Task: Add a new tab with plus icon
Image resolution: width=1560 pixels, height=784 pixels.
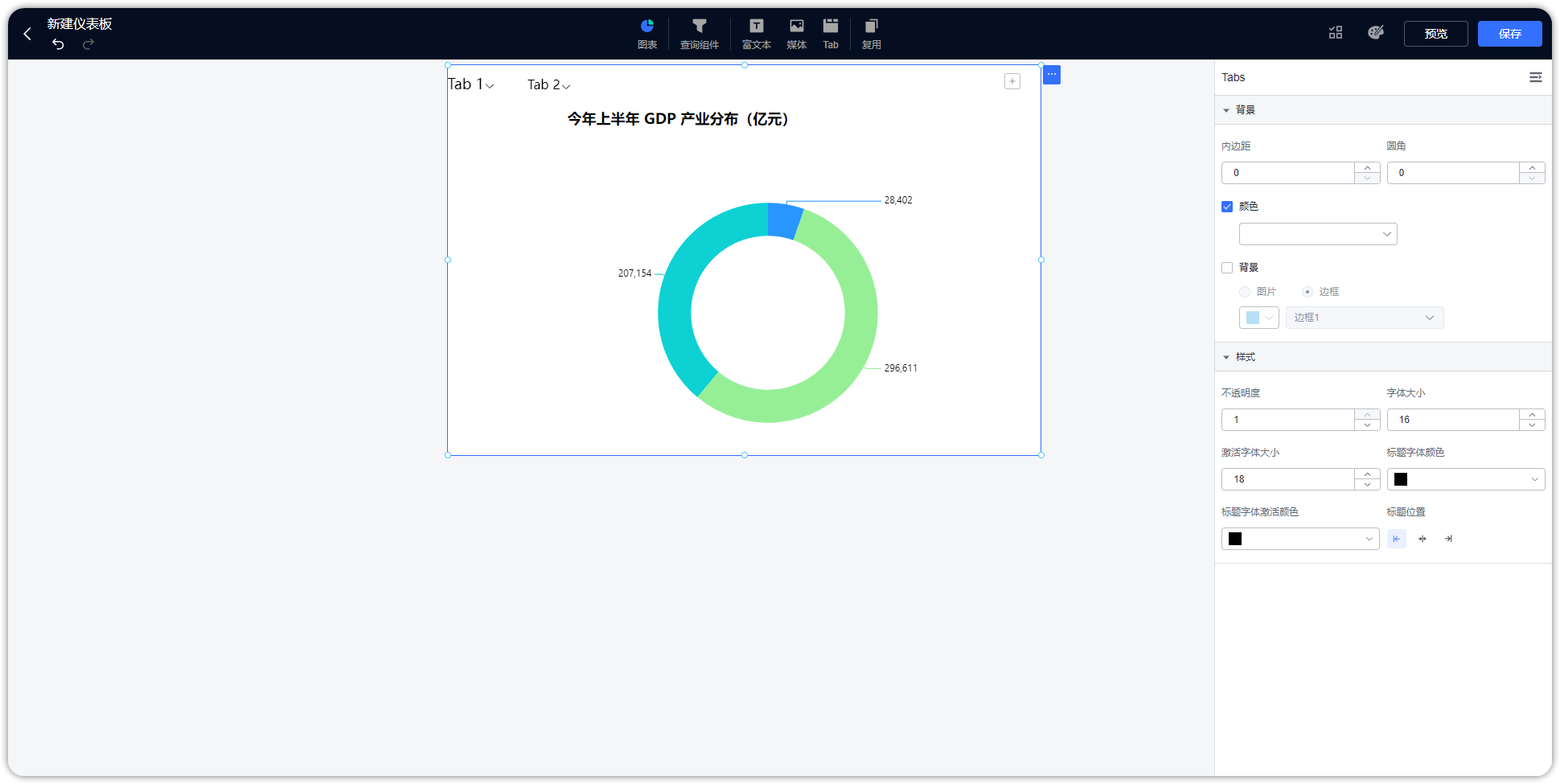Action: coord(1012,81)
